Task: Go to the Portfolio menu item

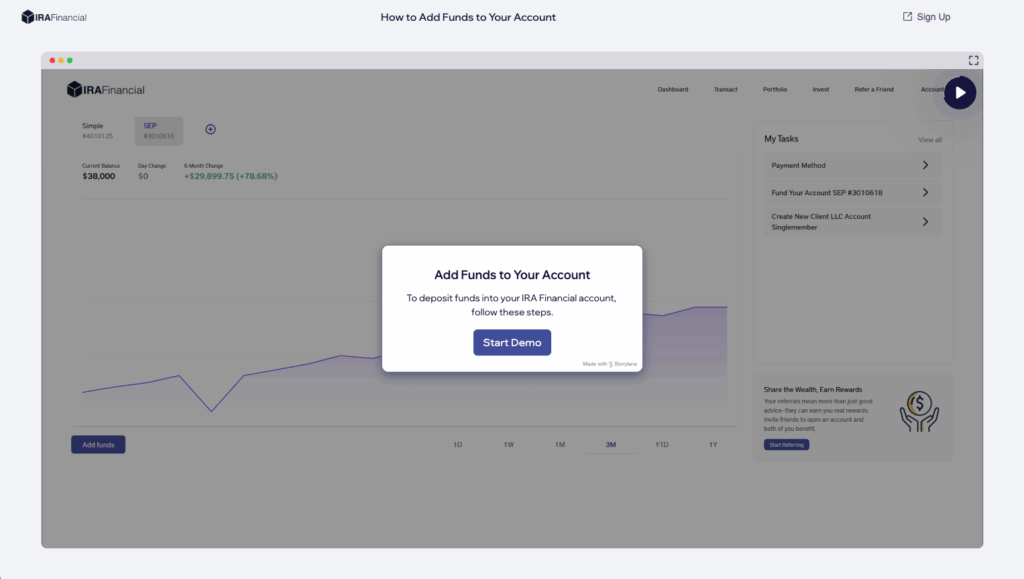Action: [774, 90]
